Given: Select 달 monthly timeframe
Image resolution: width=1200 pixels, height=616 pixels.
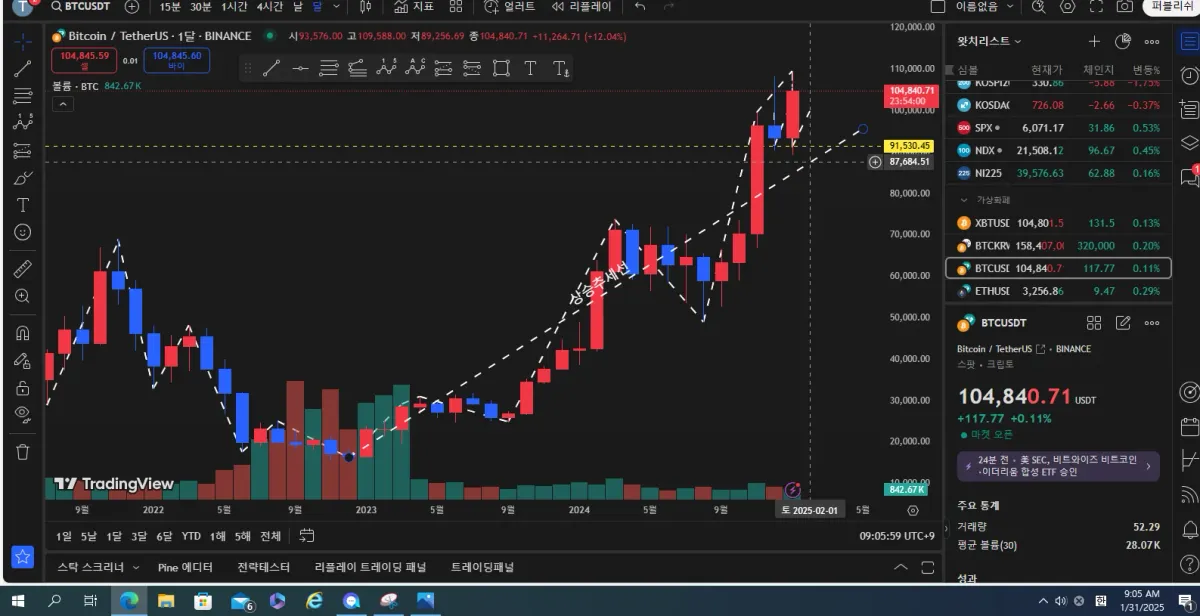Looking at the screenshot, I should 317,7.
